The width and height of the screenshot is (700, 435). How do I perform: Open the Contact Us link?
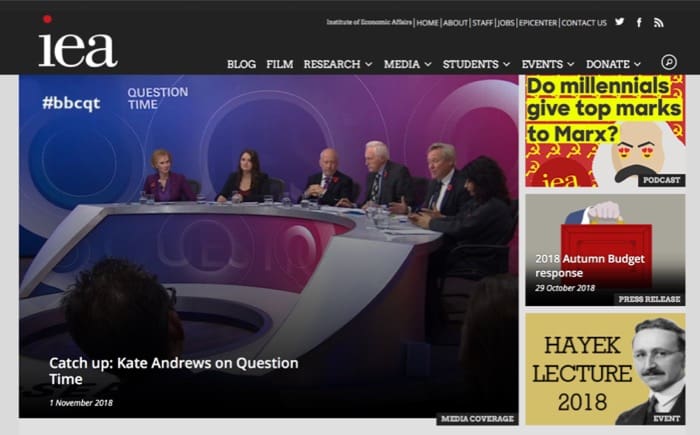coord(584,23)
